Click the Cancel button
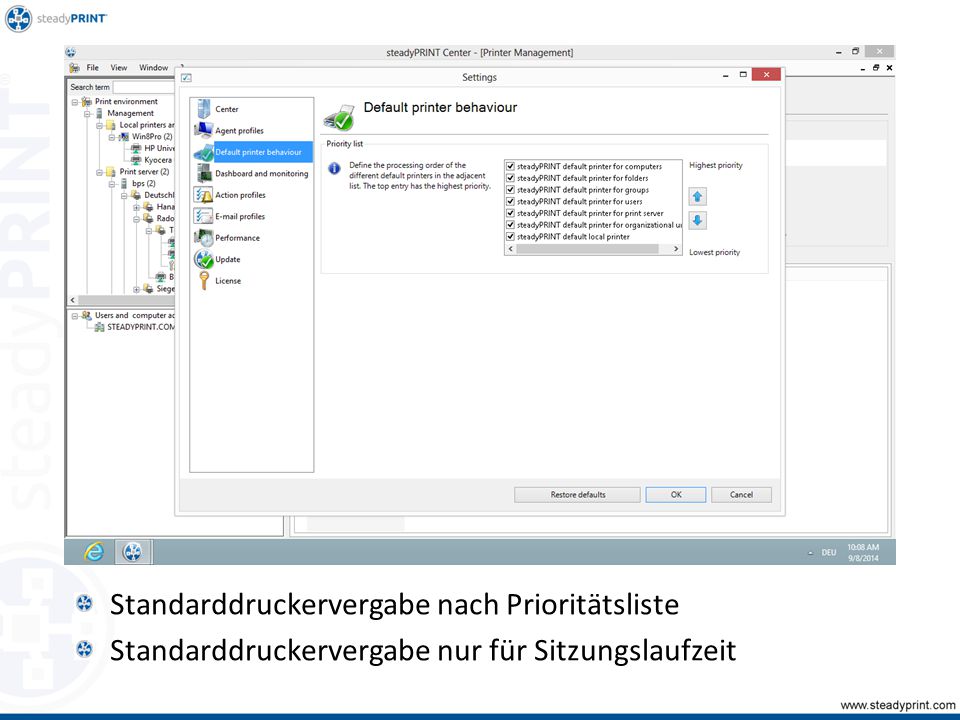 click(741, 495)
